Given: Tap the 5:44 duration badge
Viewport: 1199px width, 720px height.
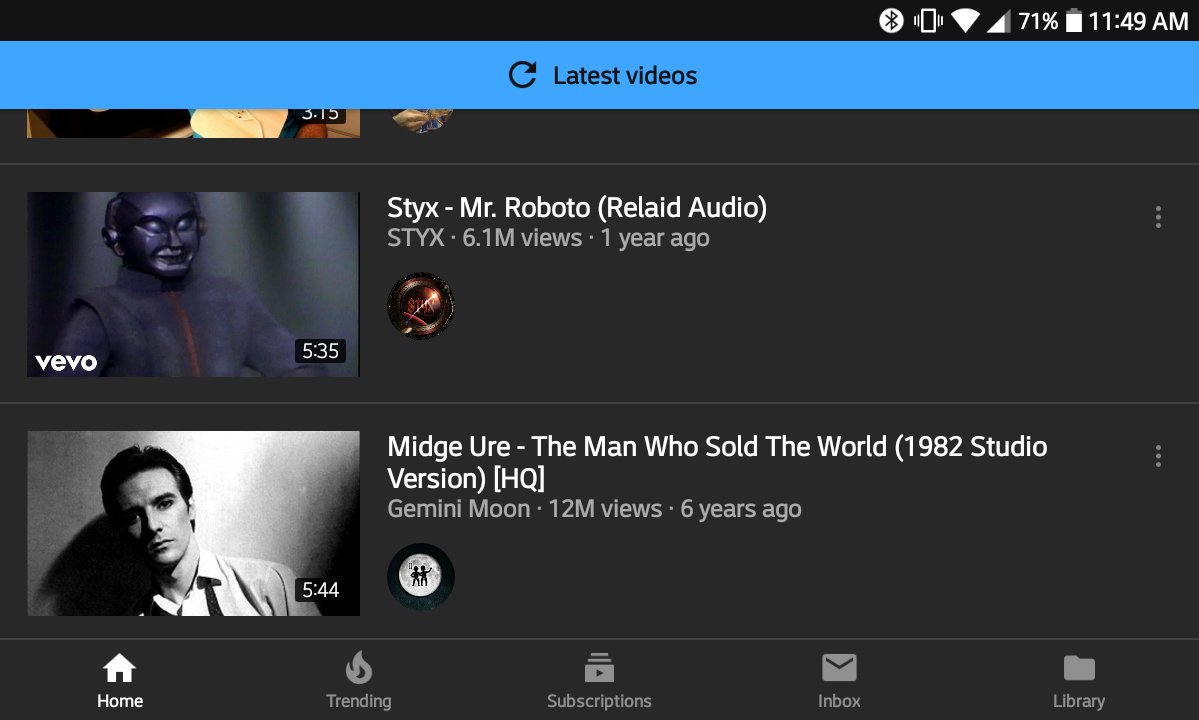Looking at the screenshot, I should (x=320, y=590).
